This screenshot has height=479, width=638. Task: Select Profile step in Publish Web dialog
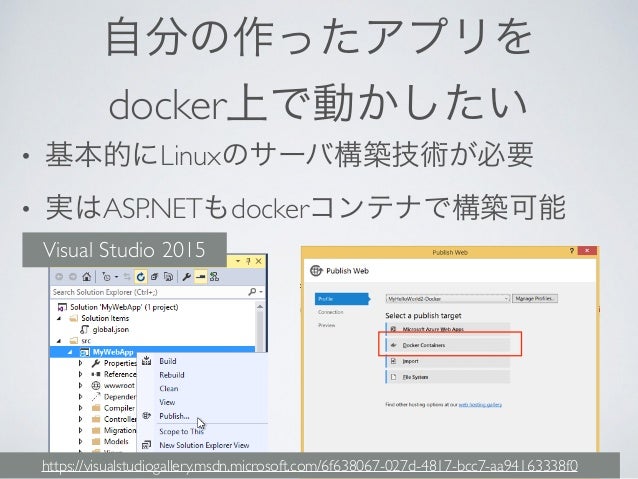[x=342, y=299]
